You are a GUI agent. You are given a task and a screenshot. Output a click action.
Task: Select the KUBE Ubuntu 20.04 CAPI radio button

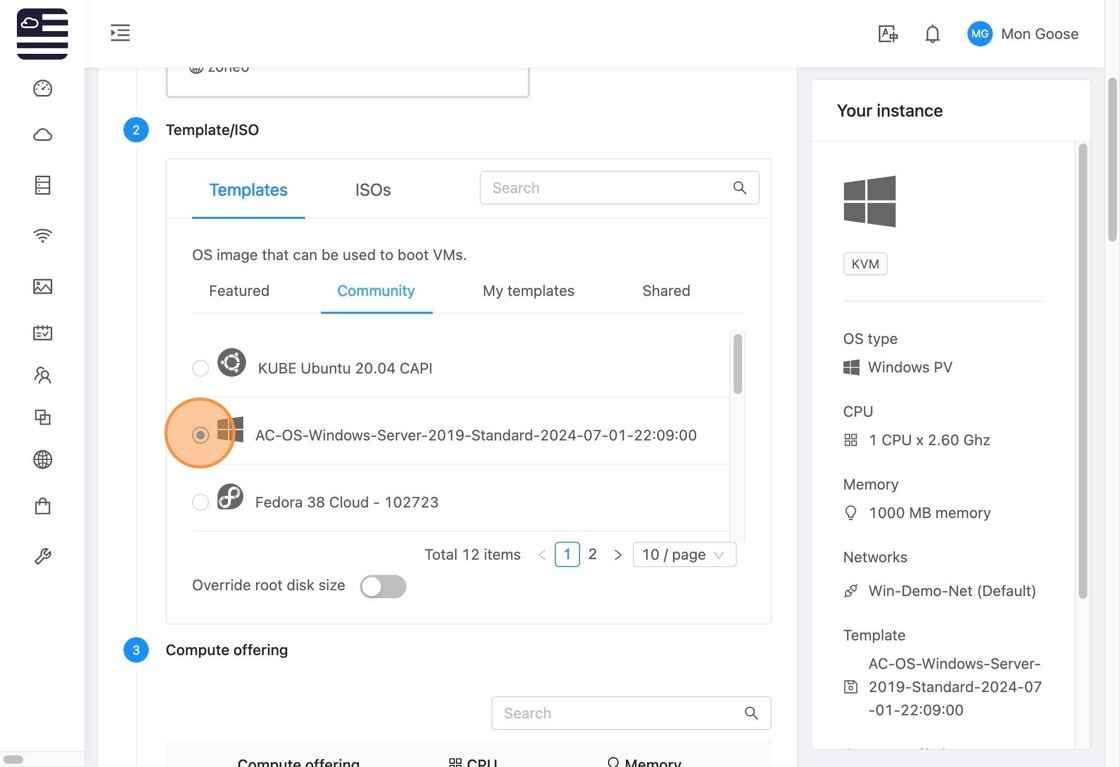point(201,368)
